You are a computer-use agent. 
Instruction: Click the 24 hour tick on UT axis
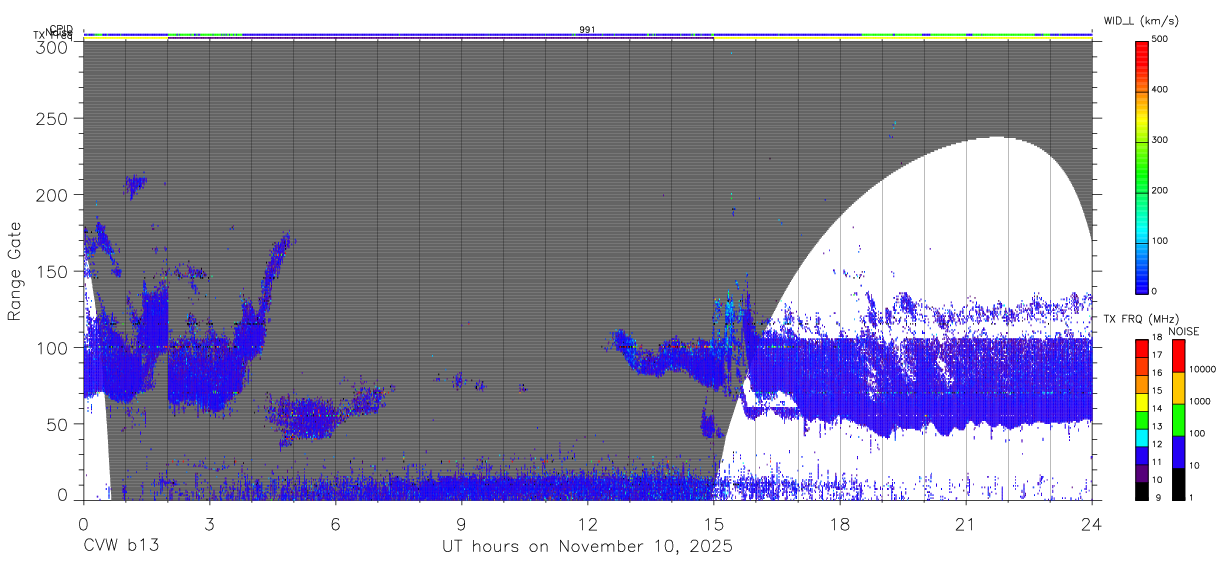(x=1091, y=523)
